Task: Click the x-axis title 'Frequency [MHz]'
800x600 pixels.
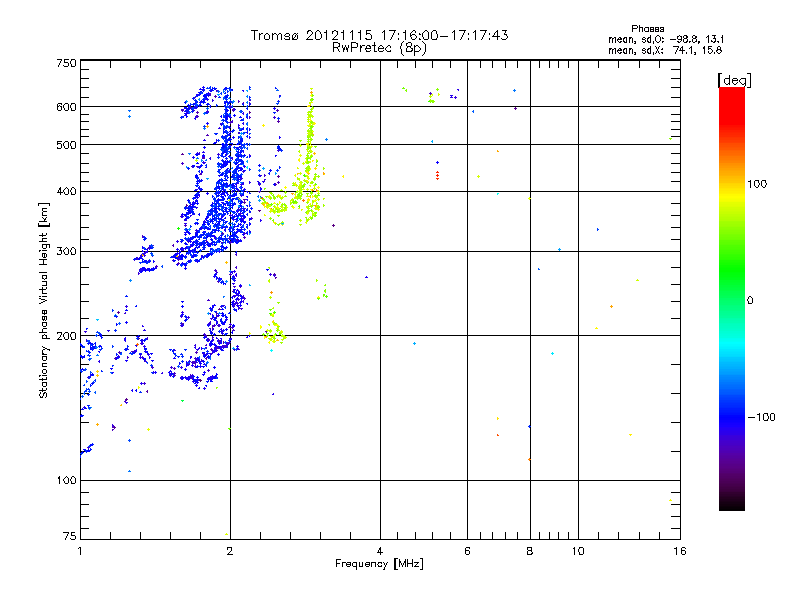Action: pos(379,564)
